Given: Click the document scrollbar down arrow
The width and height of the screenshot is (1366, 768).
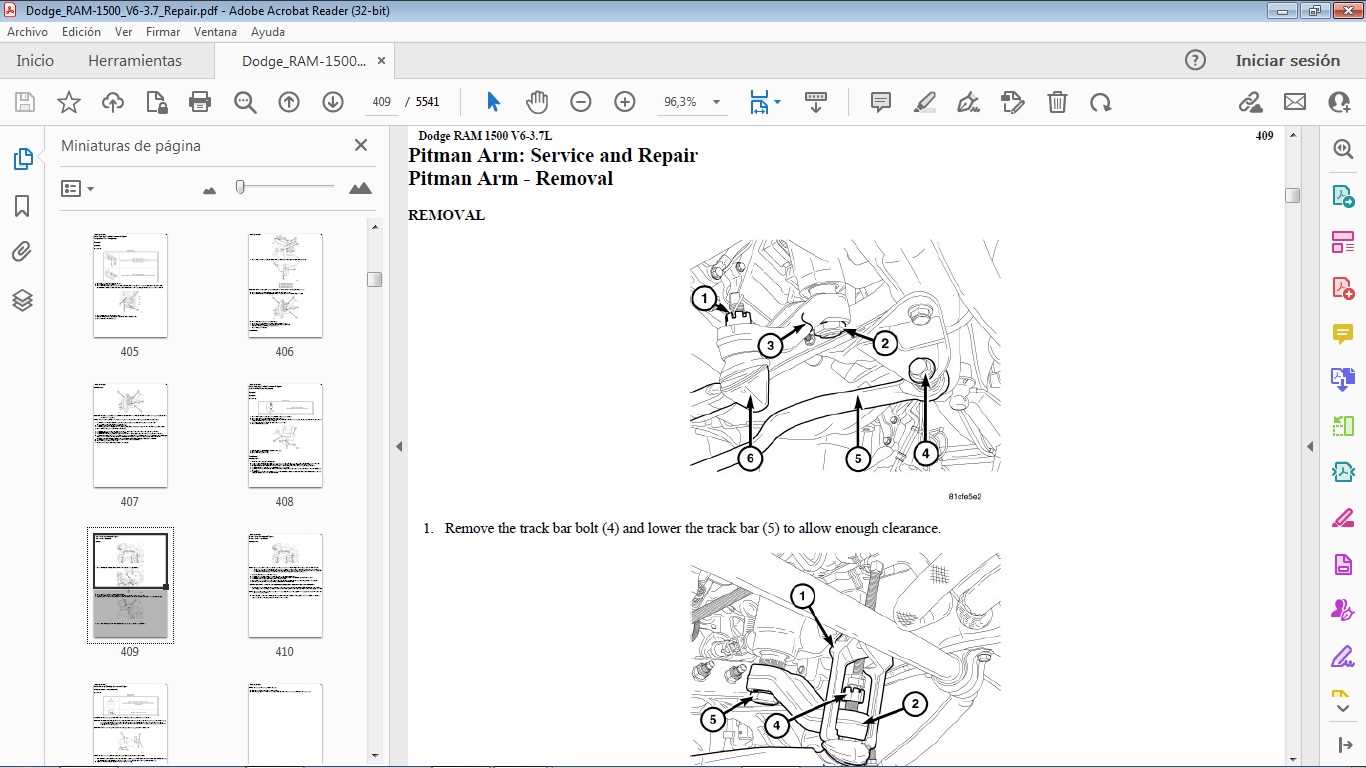Looking at the screenshot, I should pyautogui.click(x=1292, y=759).
